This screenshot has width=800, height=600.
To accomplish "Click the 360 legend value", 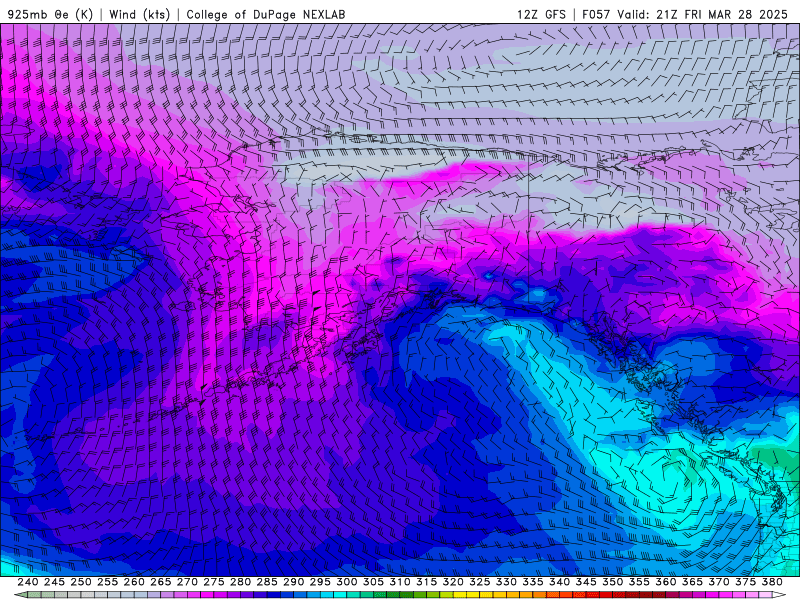I will [665, 582].
